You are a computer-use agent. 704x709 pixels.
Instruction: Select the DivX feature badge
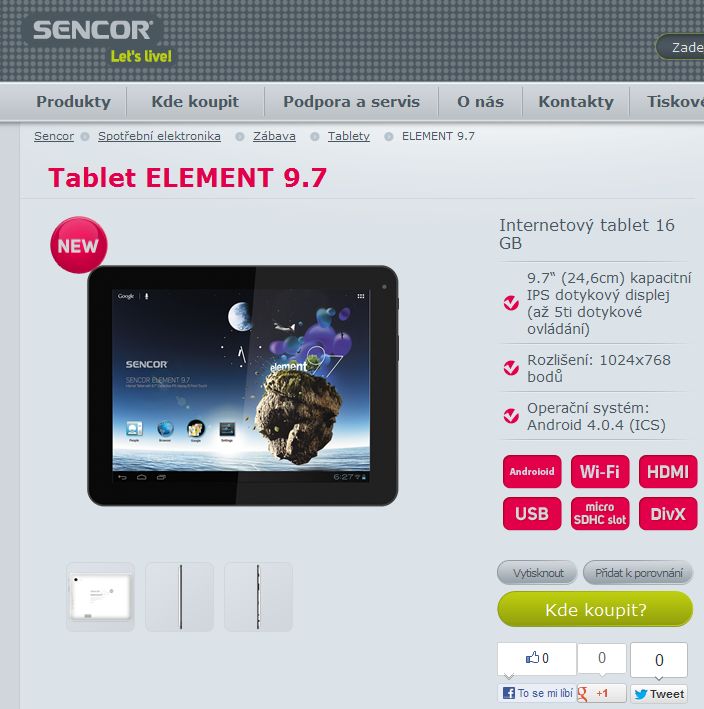[667, 514]
